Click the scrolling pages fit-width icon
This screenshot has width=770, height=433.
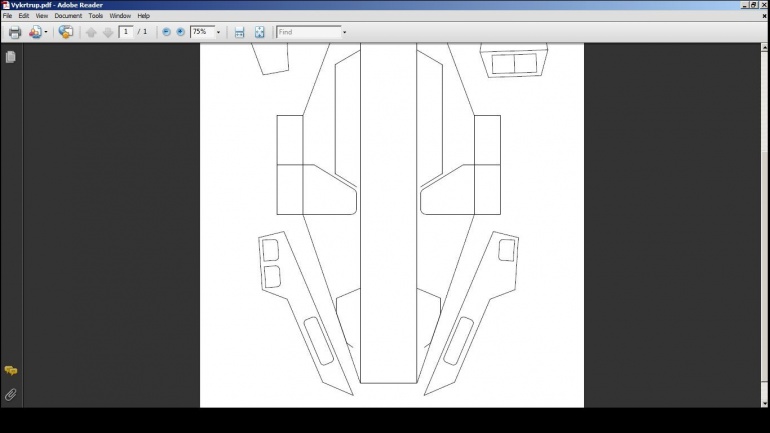pyautogui.click(x=239, y=32)
